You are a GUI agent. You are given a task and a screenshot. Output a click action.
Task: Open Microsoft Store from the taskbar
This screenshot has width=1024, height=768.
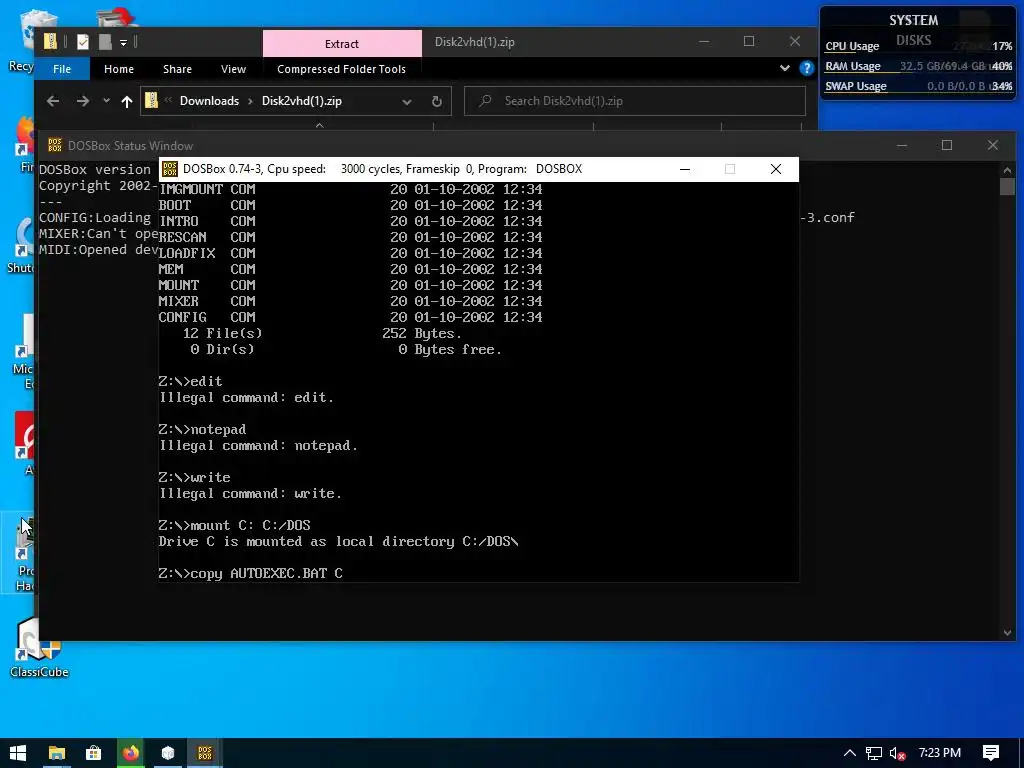(93, 753)
